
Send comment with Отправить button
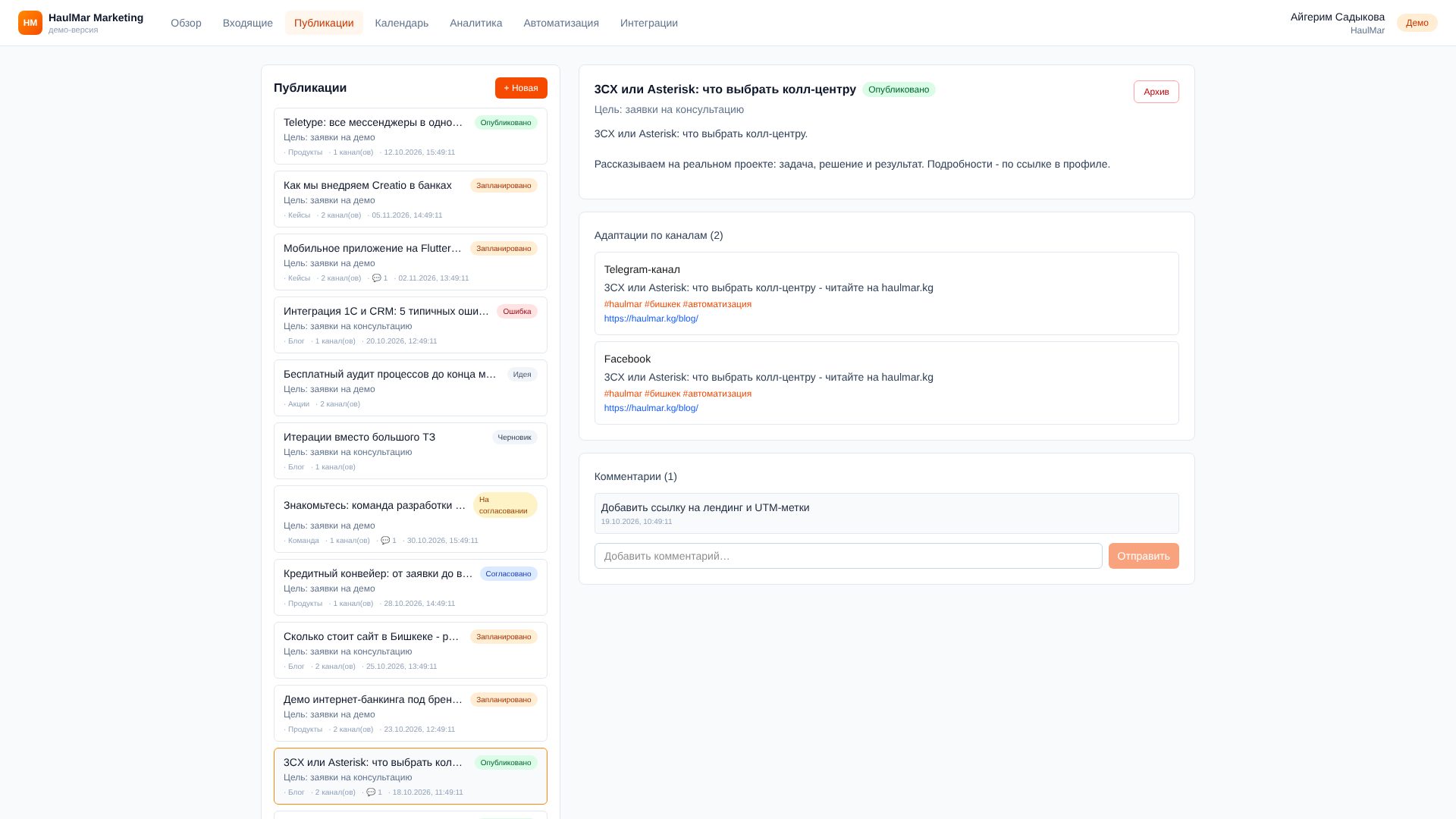(1144, 556)
